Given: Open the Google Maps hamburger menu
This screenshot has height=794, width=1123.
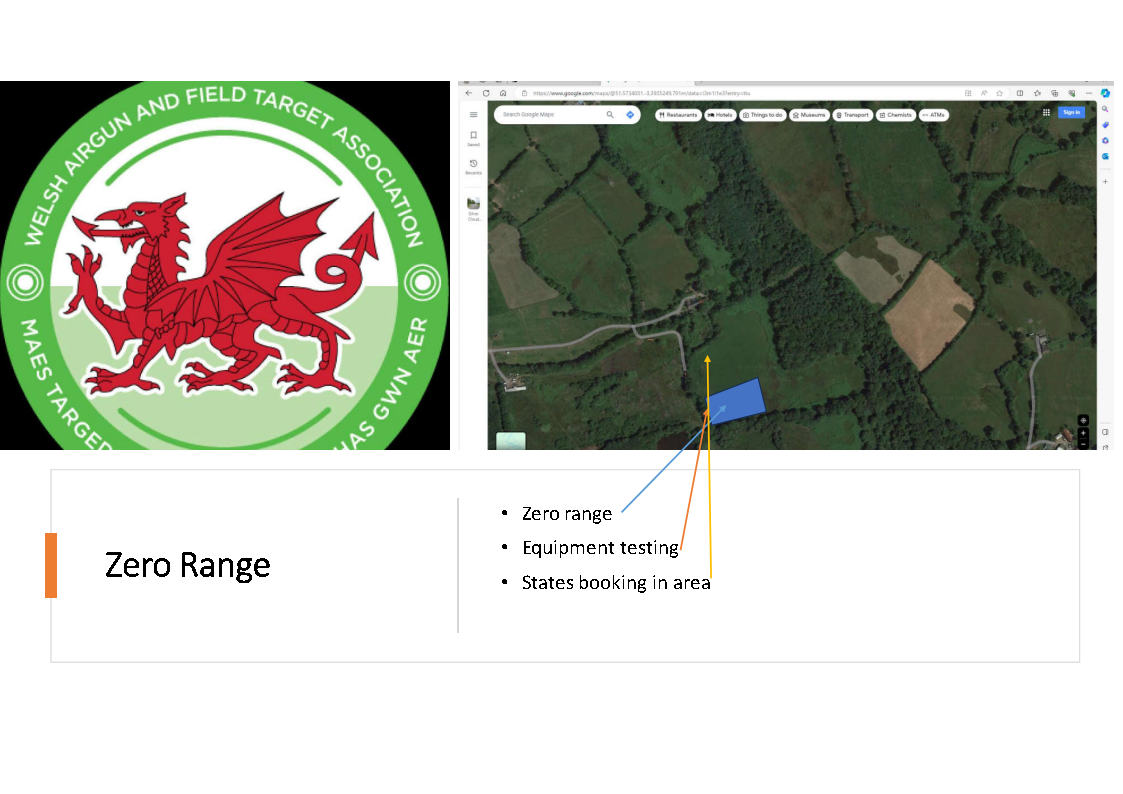Looking at the screenshot, I should [473, 115].
